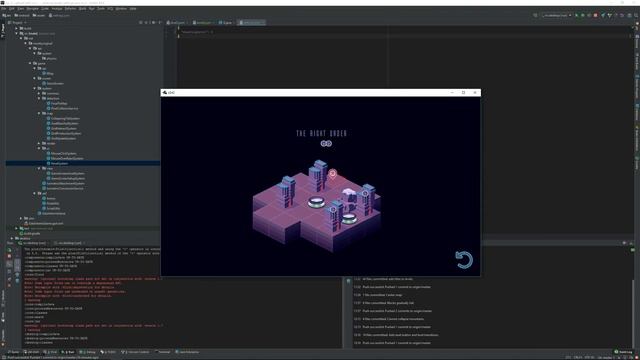Open the TODO tool window tab
The height and width of the screenshot is (360, 640).
(108, 352)
